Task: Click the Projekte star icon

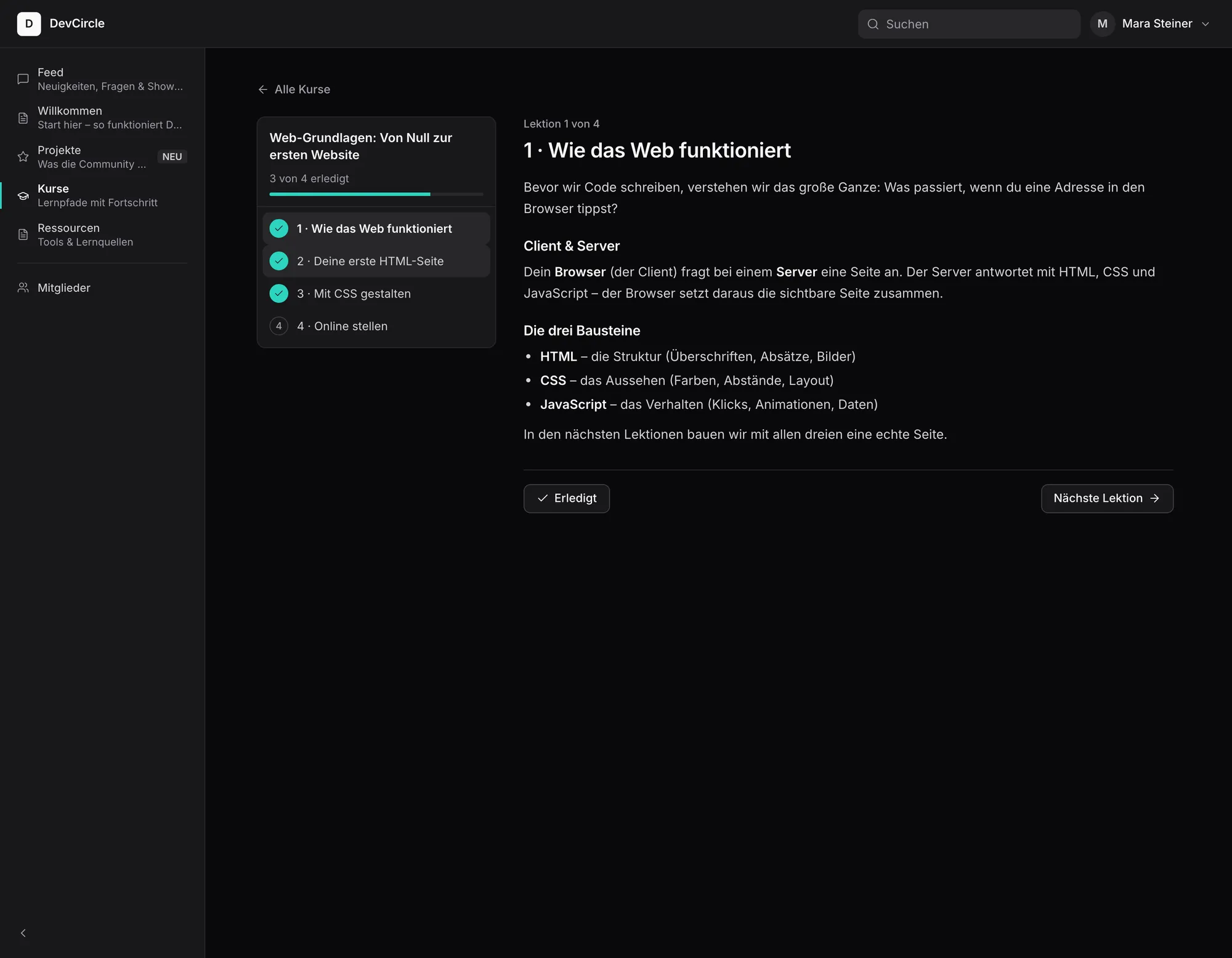Action: pos(23,156)
